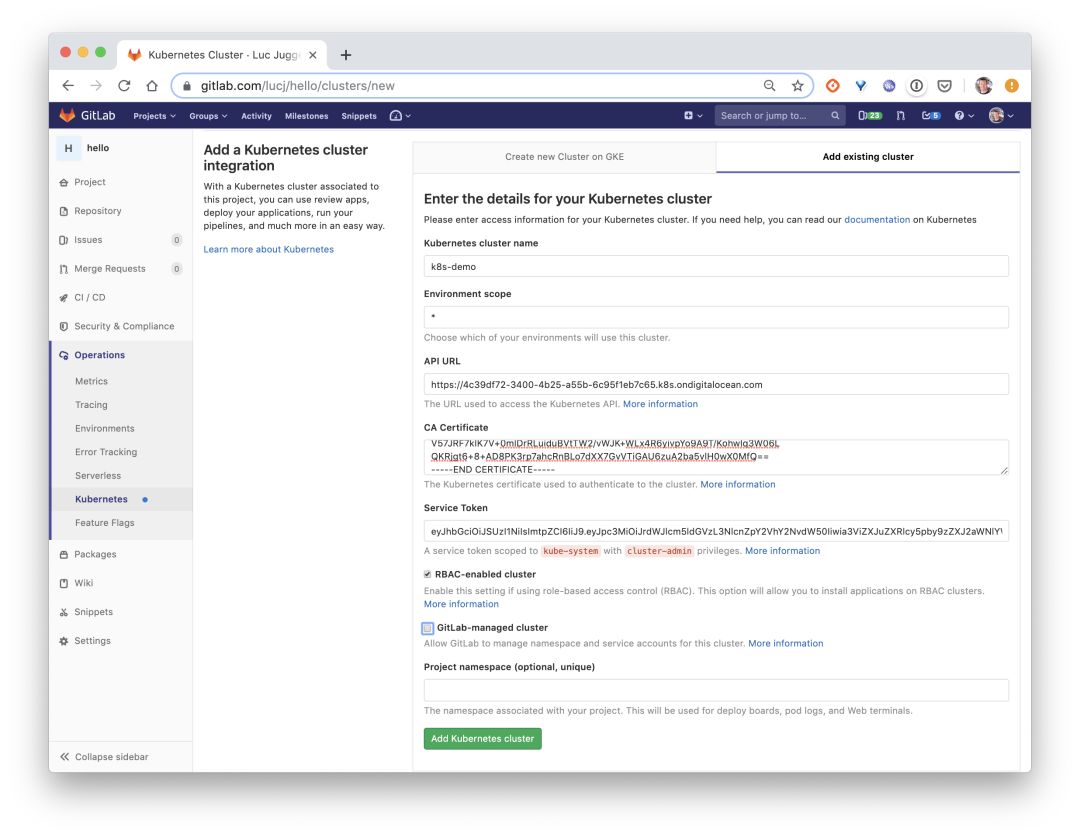The height and width of the screenshot is (837, 1080).
Task: Toggle the RBAC-enabled cluster checkbox
Action: coord(428,575)
